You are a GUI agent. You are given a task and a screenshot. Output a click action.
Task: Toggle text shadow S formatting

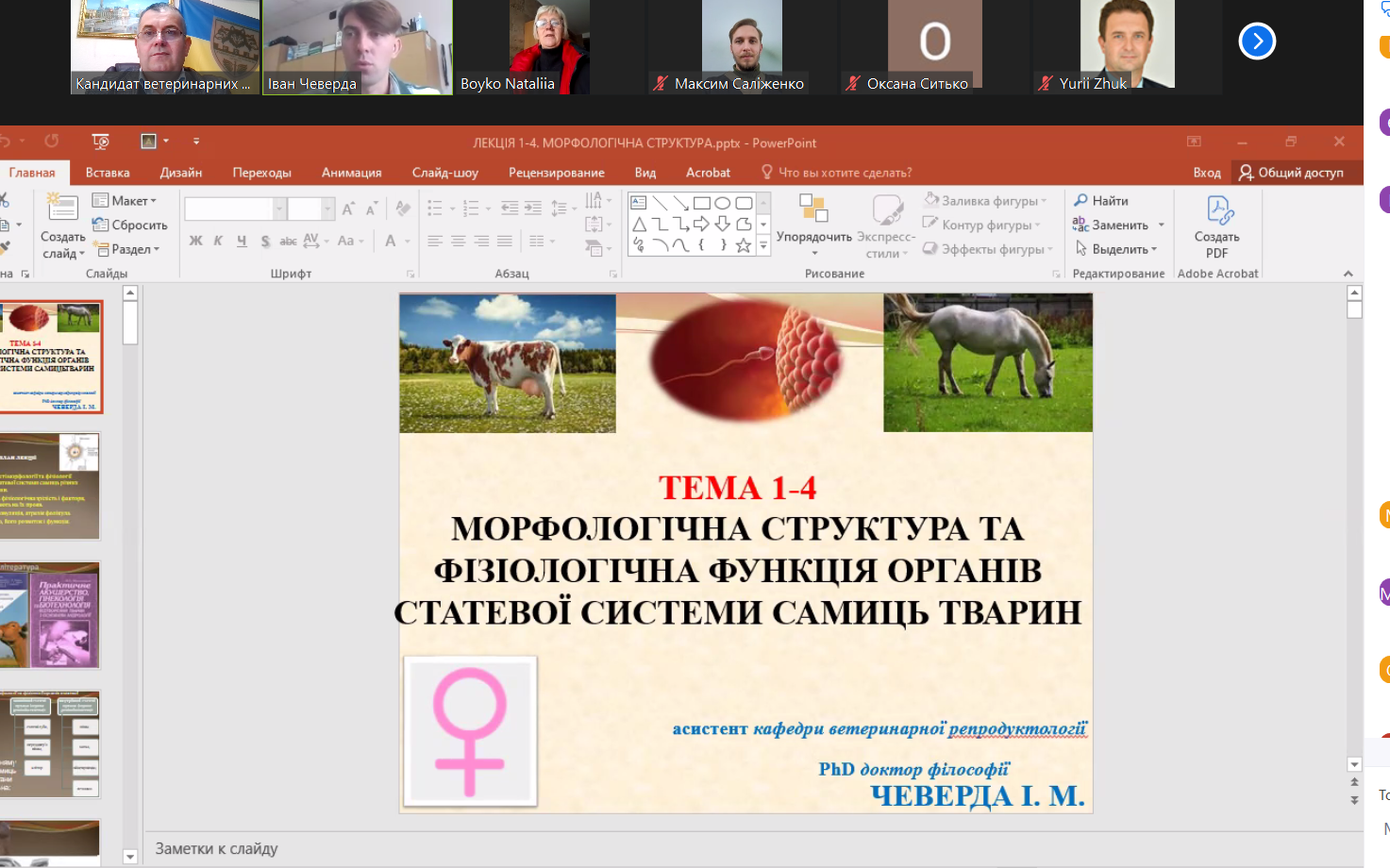point(265,241)
